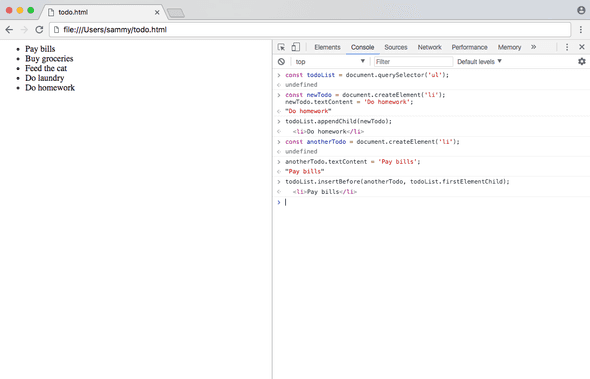Close the DevTools panel

(582, 47)
